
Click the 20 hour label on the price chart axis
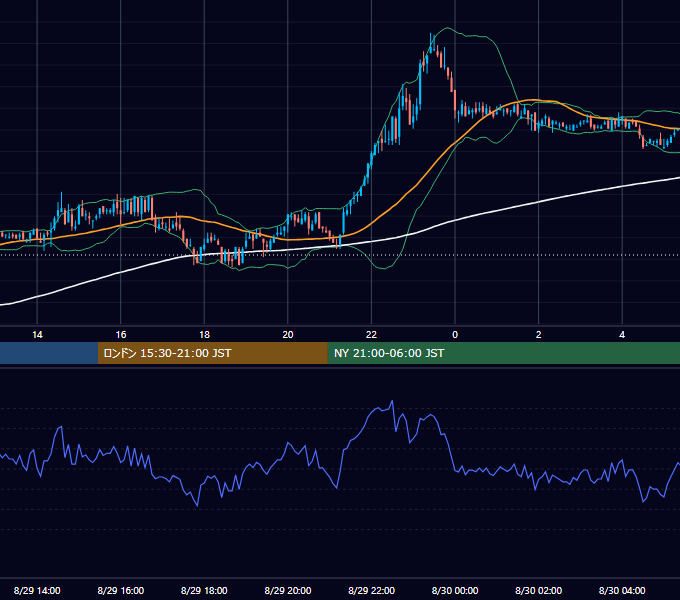[288, 335]
